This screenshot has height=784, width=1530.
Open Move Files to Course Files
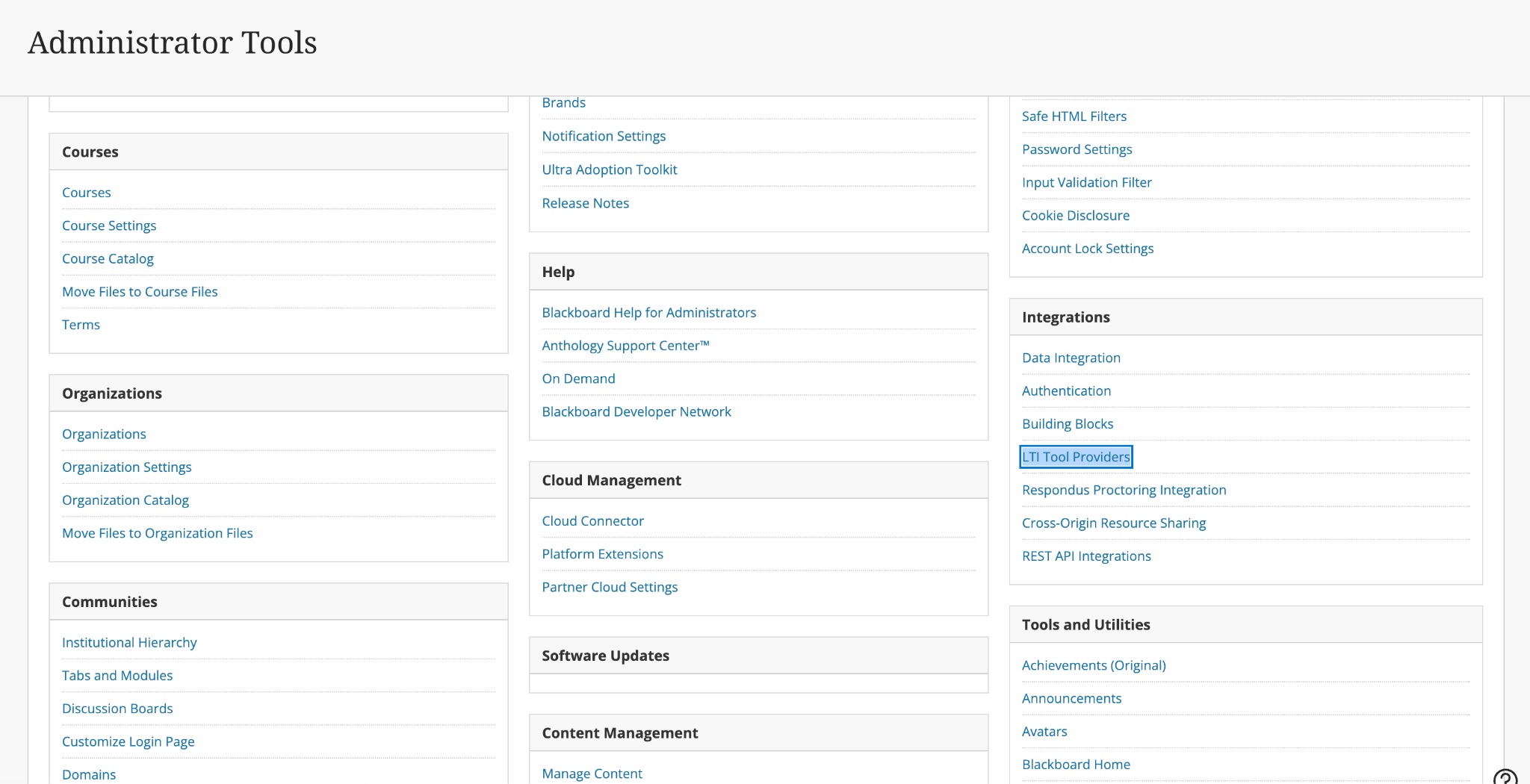(x=140, y=292)
